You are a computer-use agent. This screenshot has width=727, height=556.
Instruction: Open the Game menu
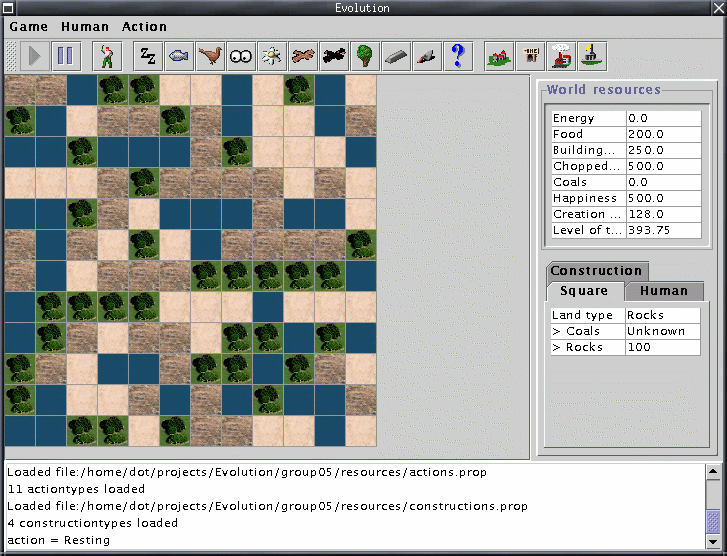pyautogui.click(x=28, y=27)
